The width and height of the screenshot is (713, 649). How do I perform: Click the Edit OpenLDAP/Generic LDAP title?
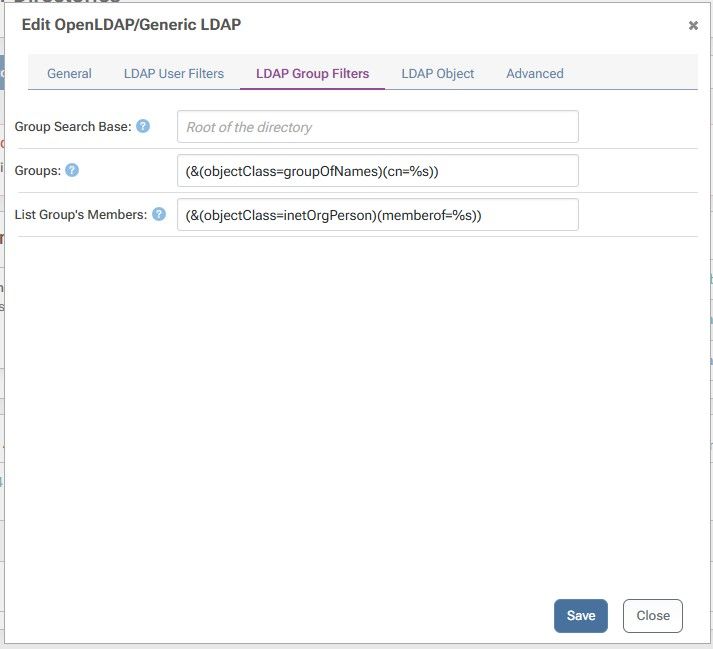[x=131, y=25]
